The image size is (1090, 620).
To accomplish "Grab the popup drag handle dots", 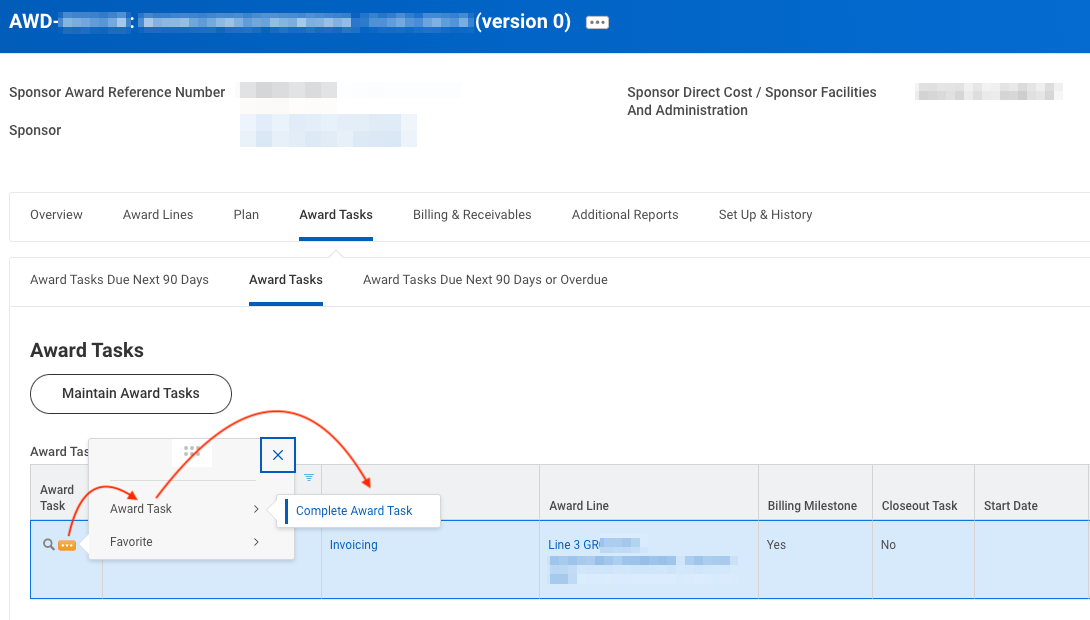I will 192,451.
